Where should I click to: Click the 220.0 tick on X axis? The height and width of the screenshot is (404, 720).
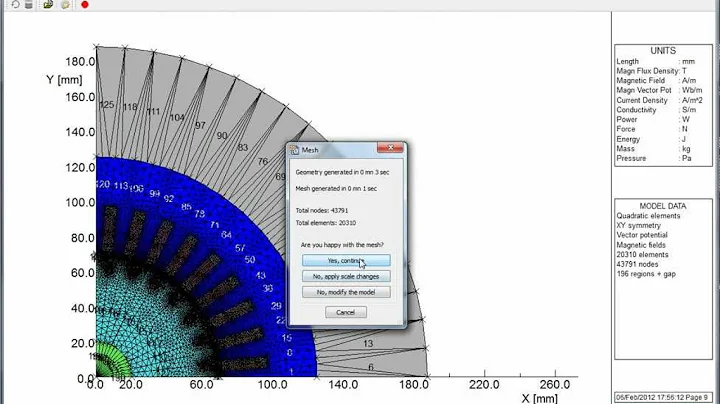484,384
